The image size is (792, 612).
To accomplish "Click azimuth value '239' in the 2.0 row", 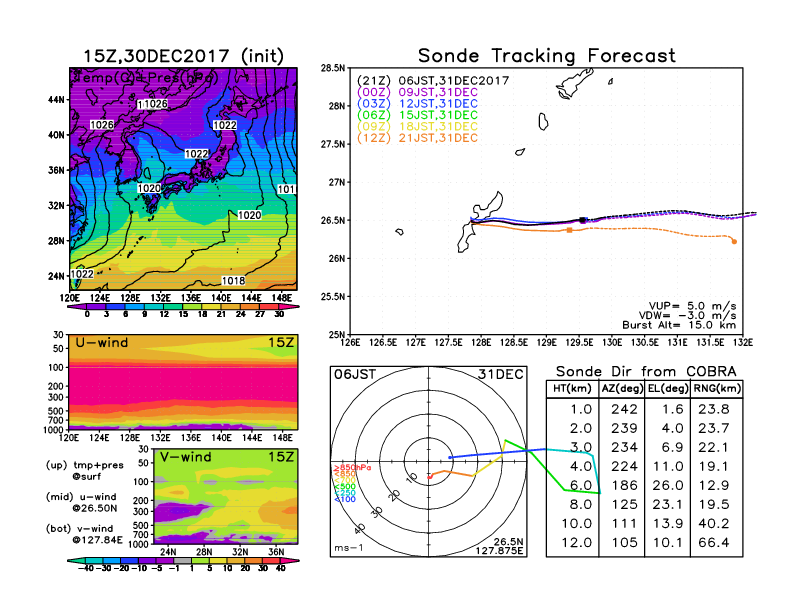I will pyautogui.click(x=624, y=429).
